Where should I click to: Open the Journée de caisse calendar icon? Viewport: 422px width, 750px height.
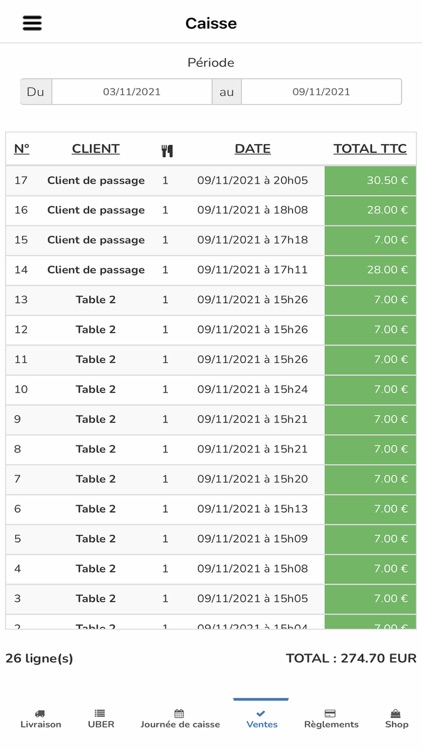(x=179, y=713)
